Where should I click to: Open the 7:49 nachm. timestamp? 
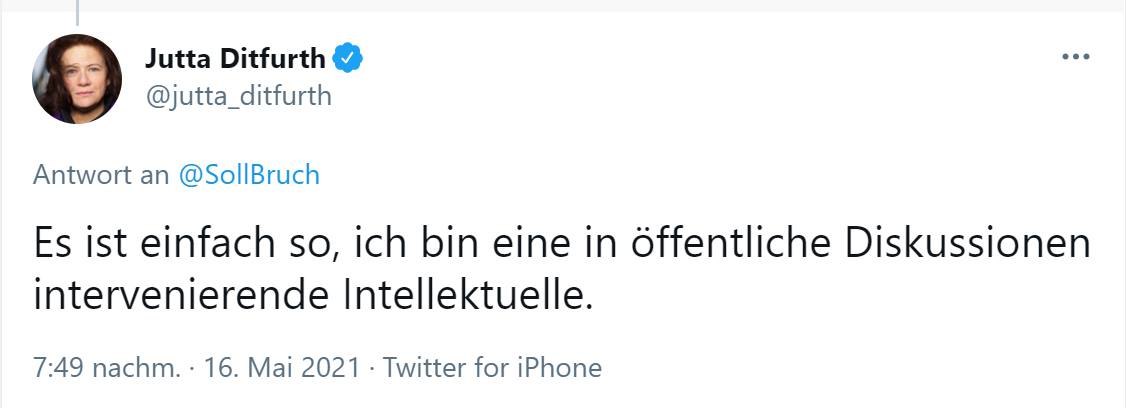(x=107, y=368)
